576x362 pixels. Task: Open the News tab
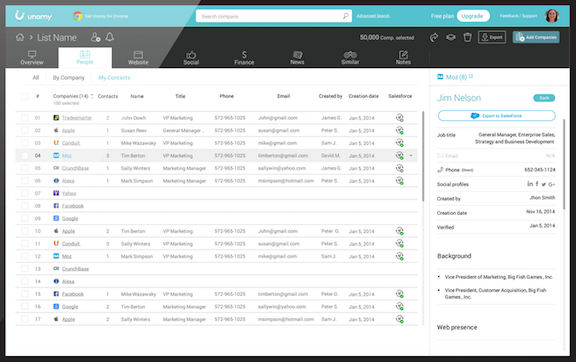297,58
